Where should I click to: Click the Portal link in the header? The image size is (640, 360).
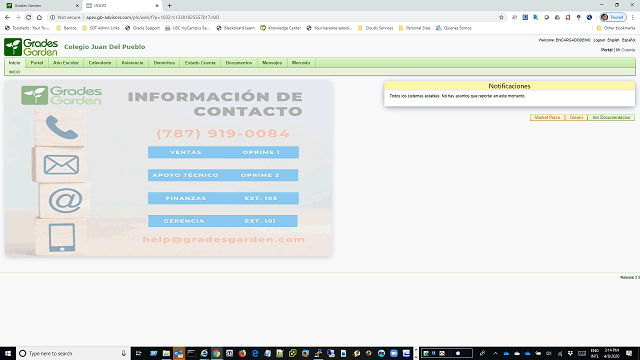(607, 50)
